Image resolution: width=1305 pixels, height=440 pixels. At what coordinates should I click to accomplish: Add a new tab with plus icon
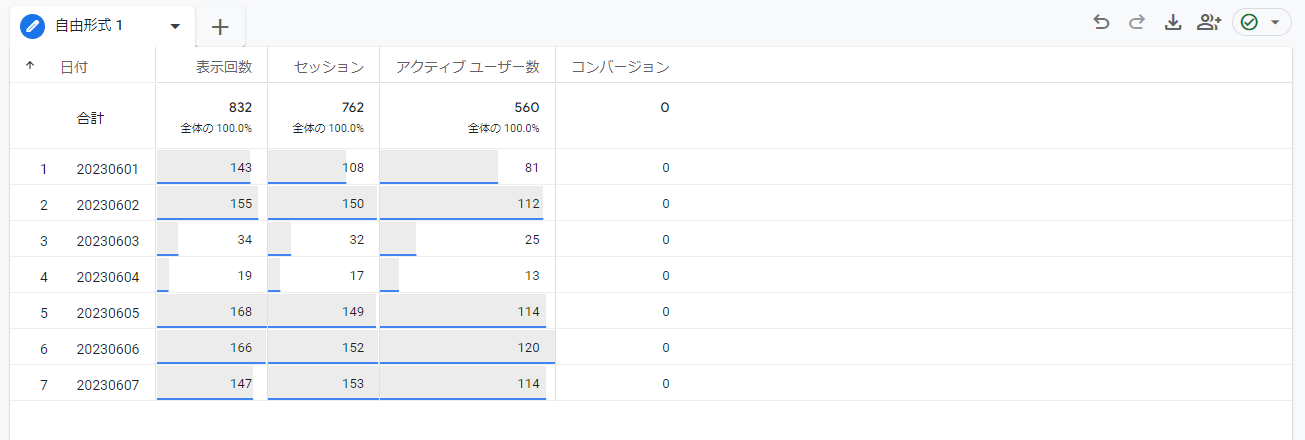[x=220, y=27]
